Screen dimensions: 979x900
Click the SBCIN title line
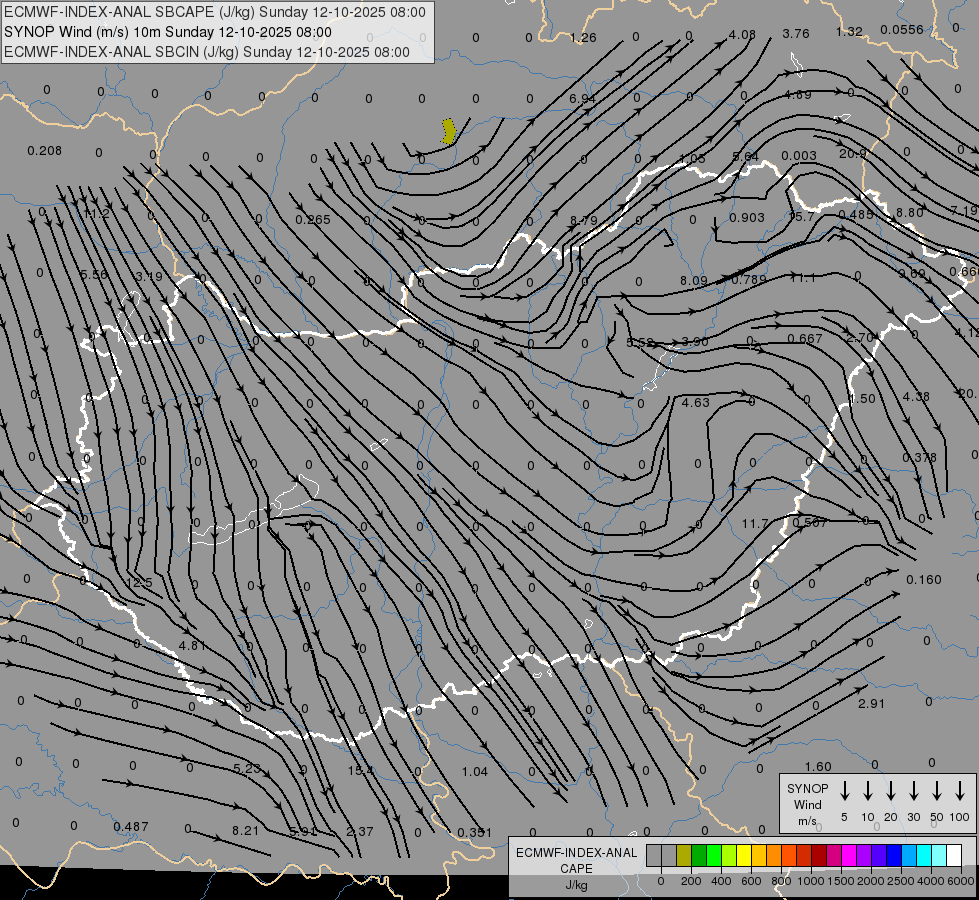(x=207, y=52)
